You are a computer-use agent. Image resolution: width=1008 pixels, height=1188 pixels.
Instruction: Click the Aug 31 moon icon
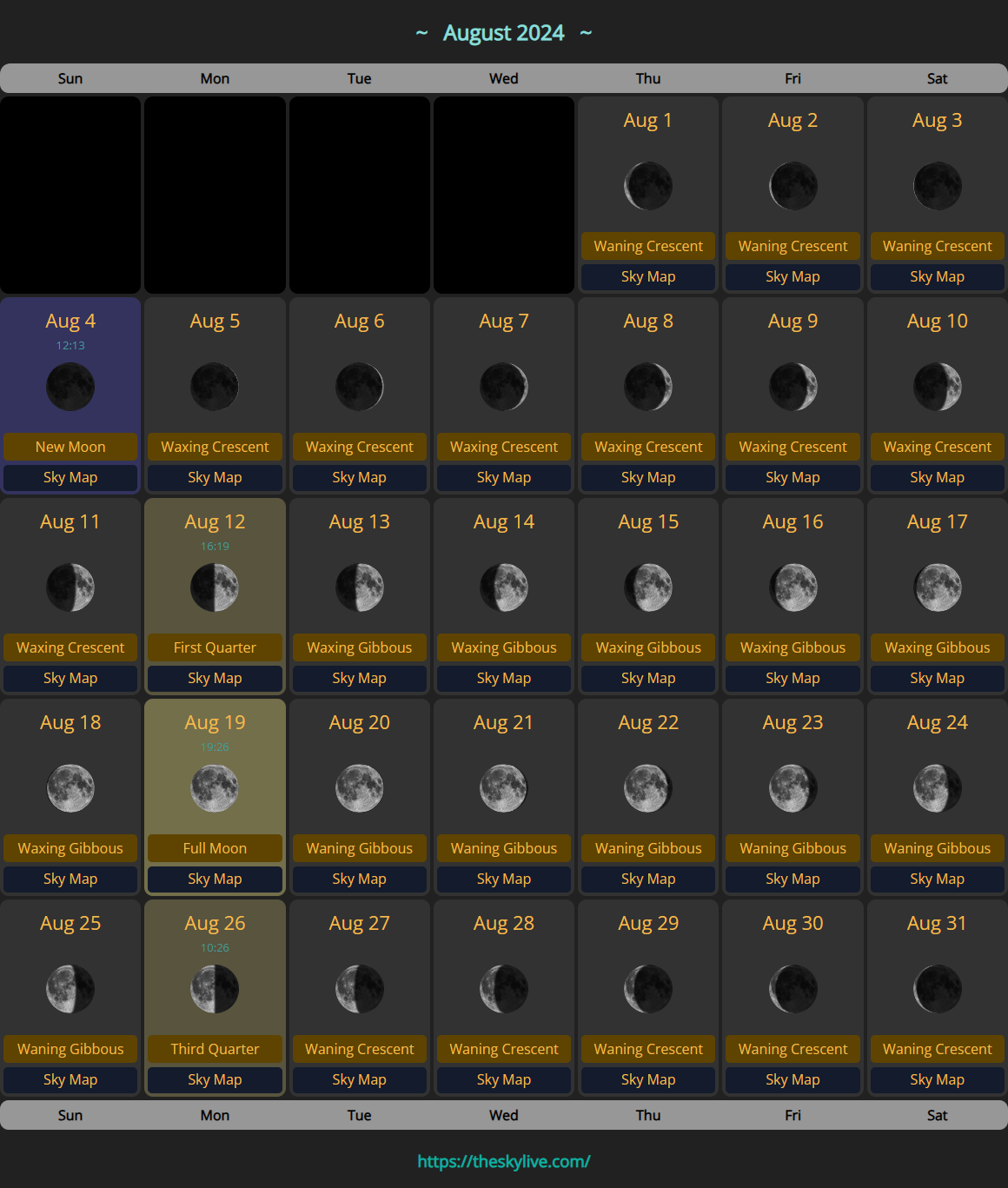(937, 989)
